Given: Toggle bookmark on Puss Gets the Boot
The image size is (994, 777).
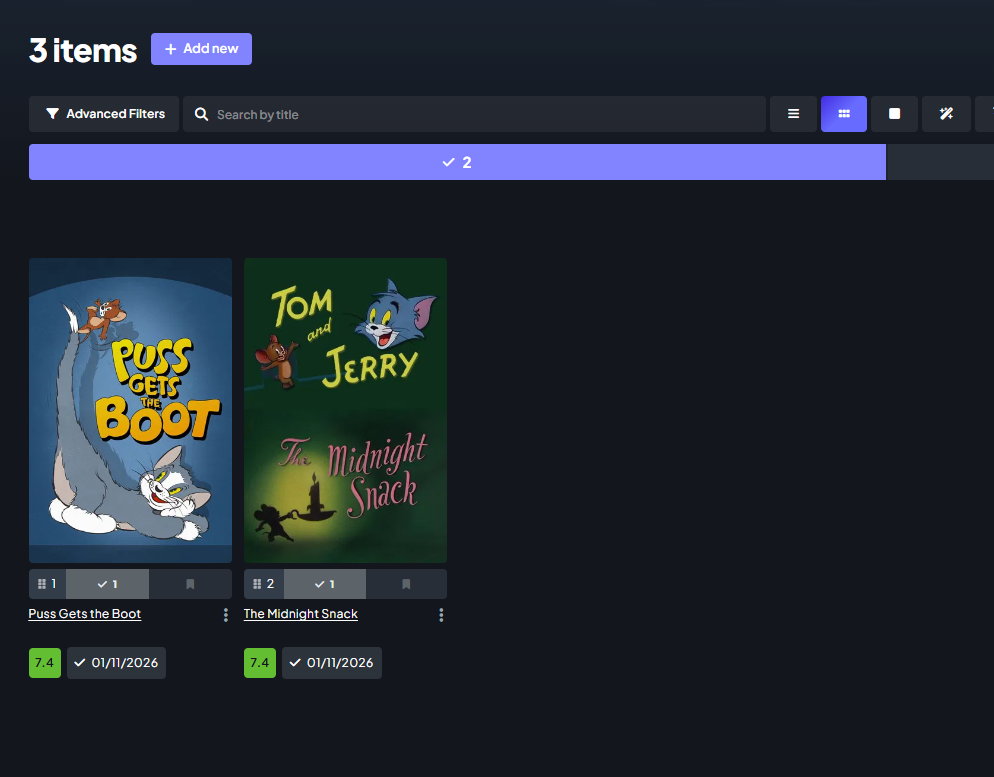Looking at the screenshot, I should pos(190,584).
